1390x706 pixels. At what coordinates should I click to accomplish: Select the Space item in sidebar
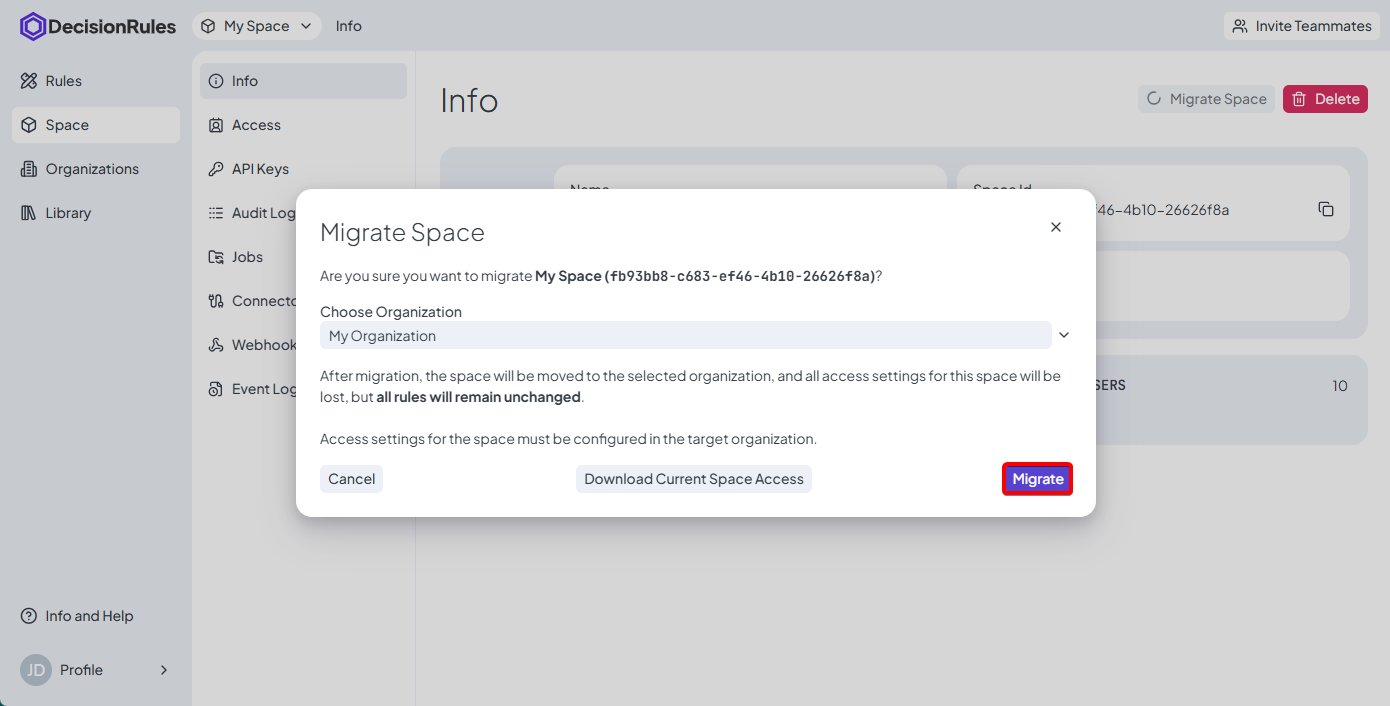point(67,125)
